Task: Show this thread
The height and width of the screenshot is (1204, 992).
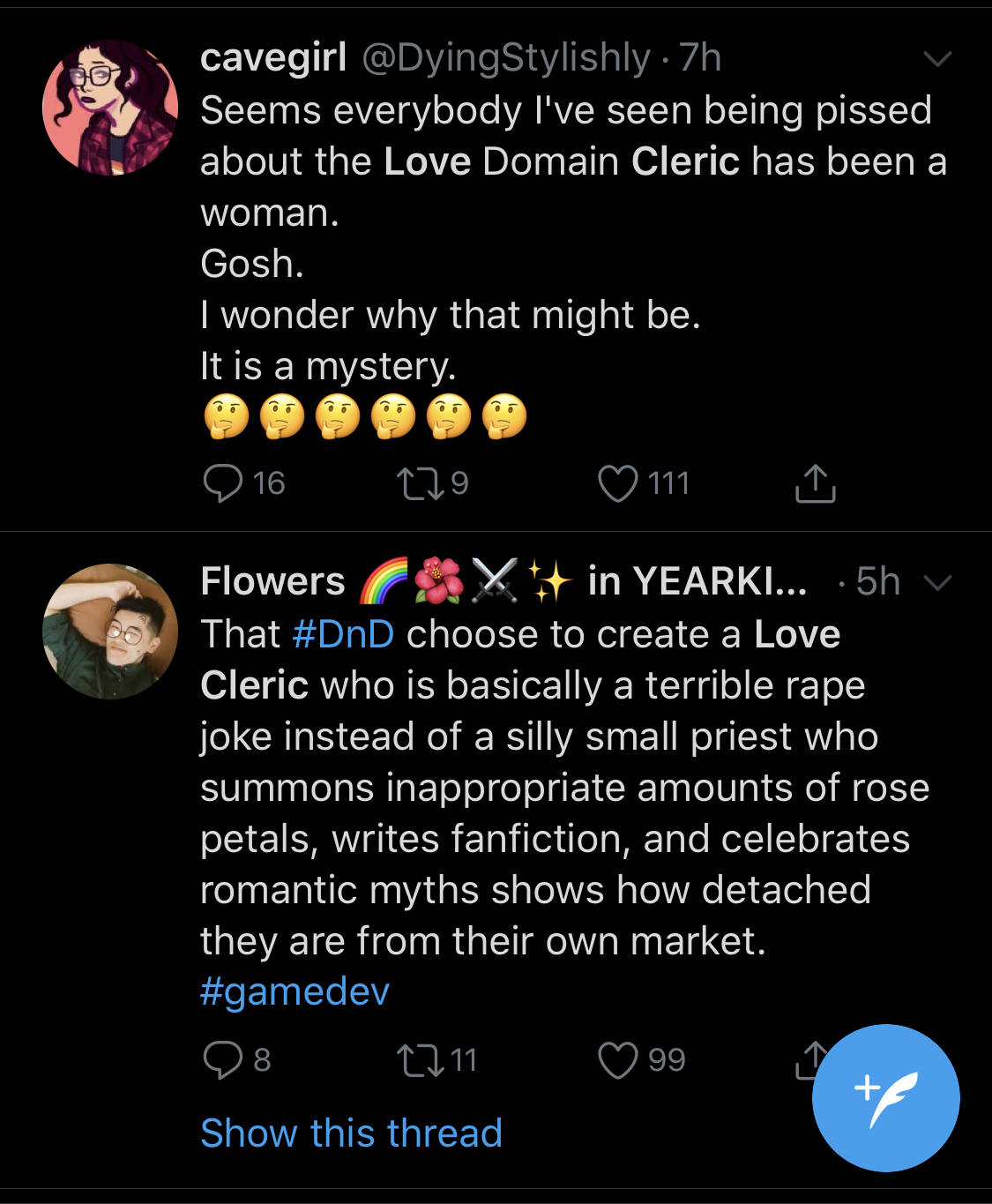Action: (x=351, y=1133)
